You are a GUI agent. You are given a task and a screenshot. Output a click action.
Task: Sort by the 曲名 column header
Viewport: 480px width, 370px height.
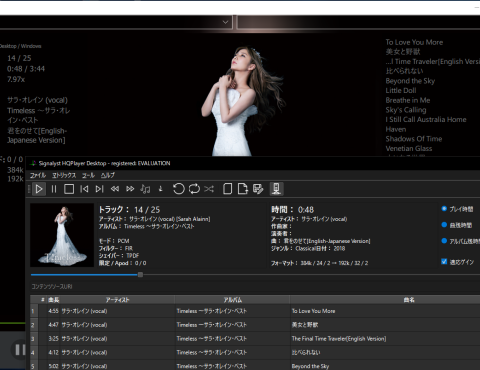click(x=409, y=300)
